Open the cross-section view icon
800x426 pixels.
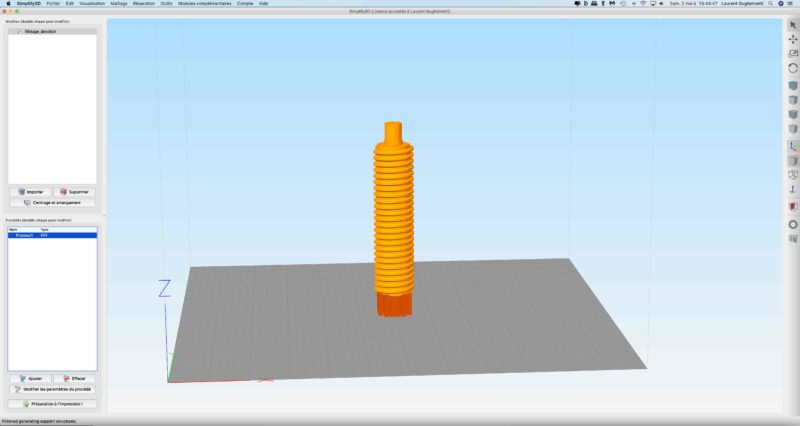tap(793, 207)
